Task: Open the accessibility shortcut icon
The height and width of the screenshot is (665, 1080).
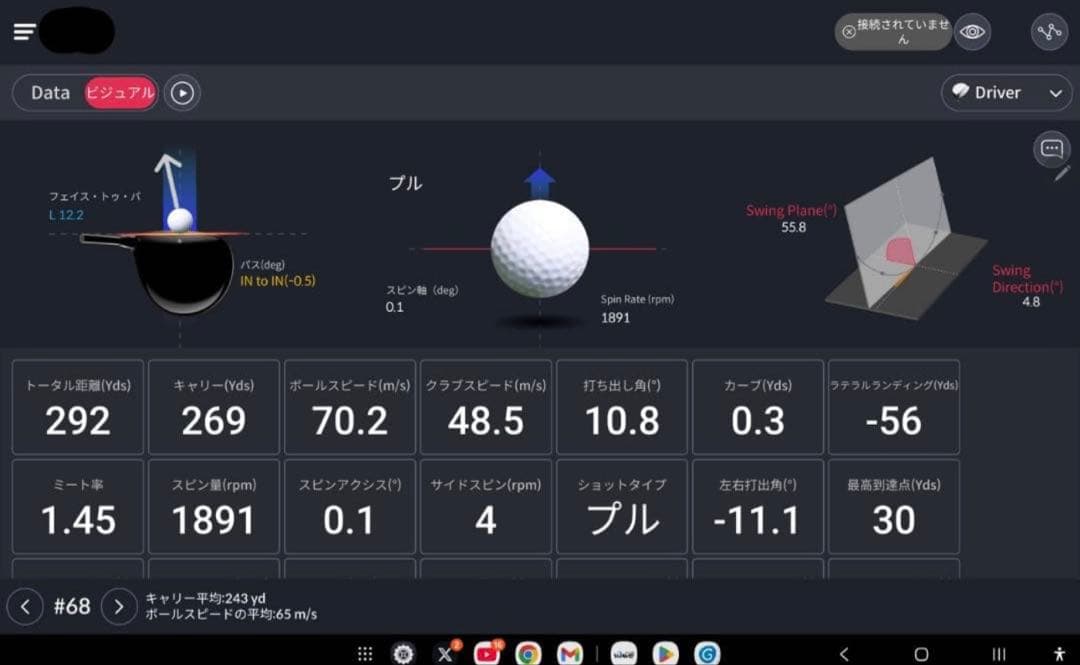Action: pos(1059,654)
